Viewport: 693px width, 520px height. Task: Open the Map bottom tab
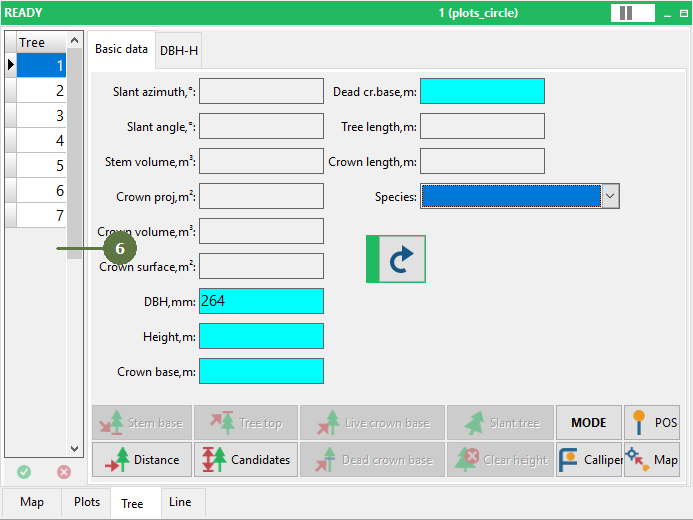[x=32, y=502]
